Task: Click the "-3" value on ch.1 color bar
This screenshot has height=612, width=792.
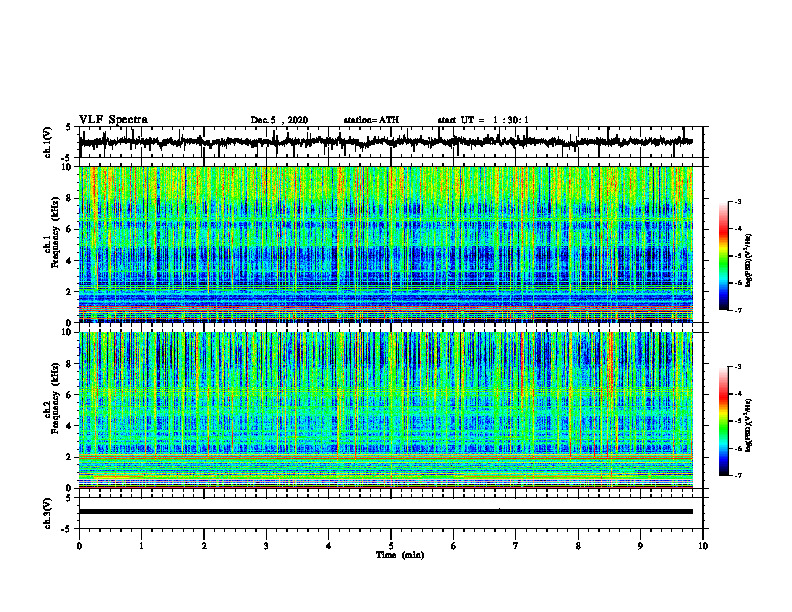Action: point(738,201)
